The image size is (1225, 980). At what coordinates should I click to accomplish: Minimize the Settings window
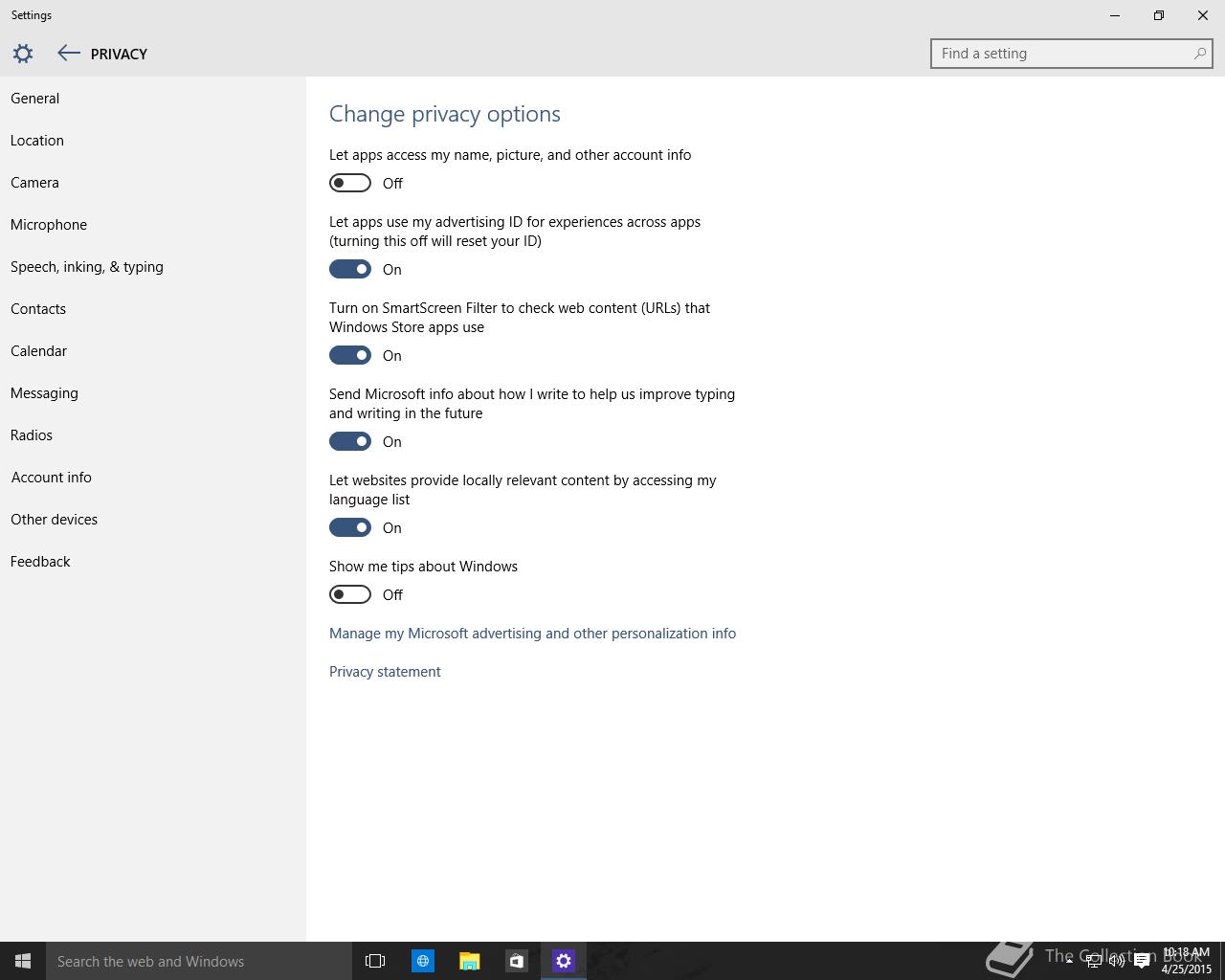[x=1115, y=15]
